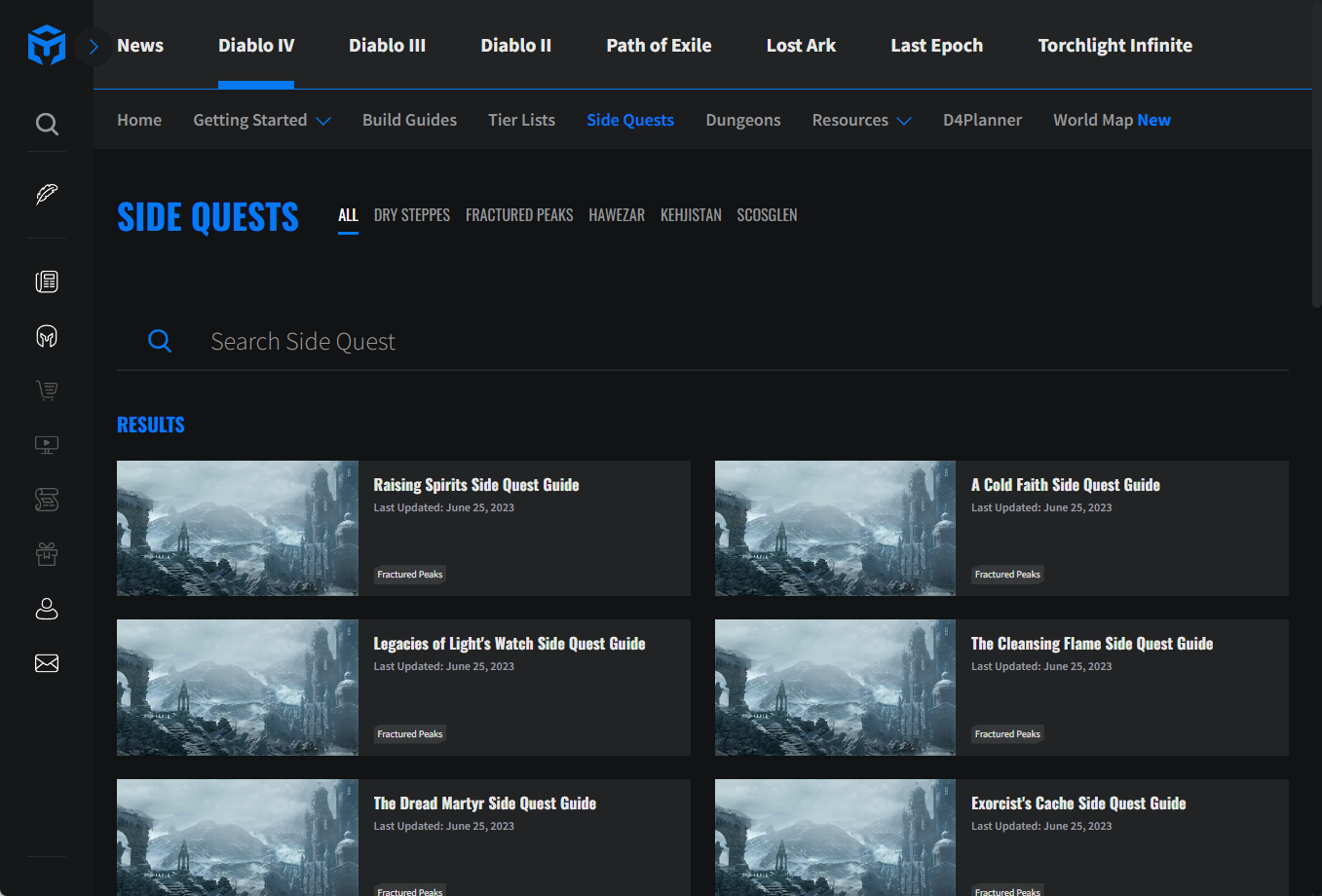Go to Last Epoch section

pos(937,46)
